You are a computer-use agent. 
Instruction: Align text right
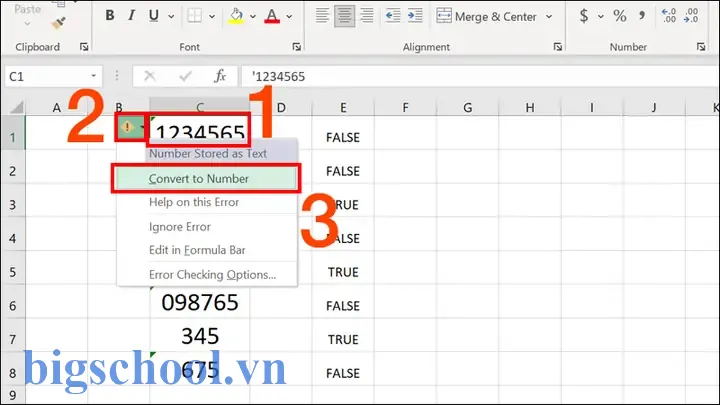[366, 16]
